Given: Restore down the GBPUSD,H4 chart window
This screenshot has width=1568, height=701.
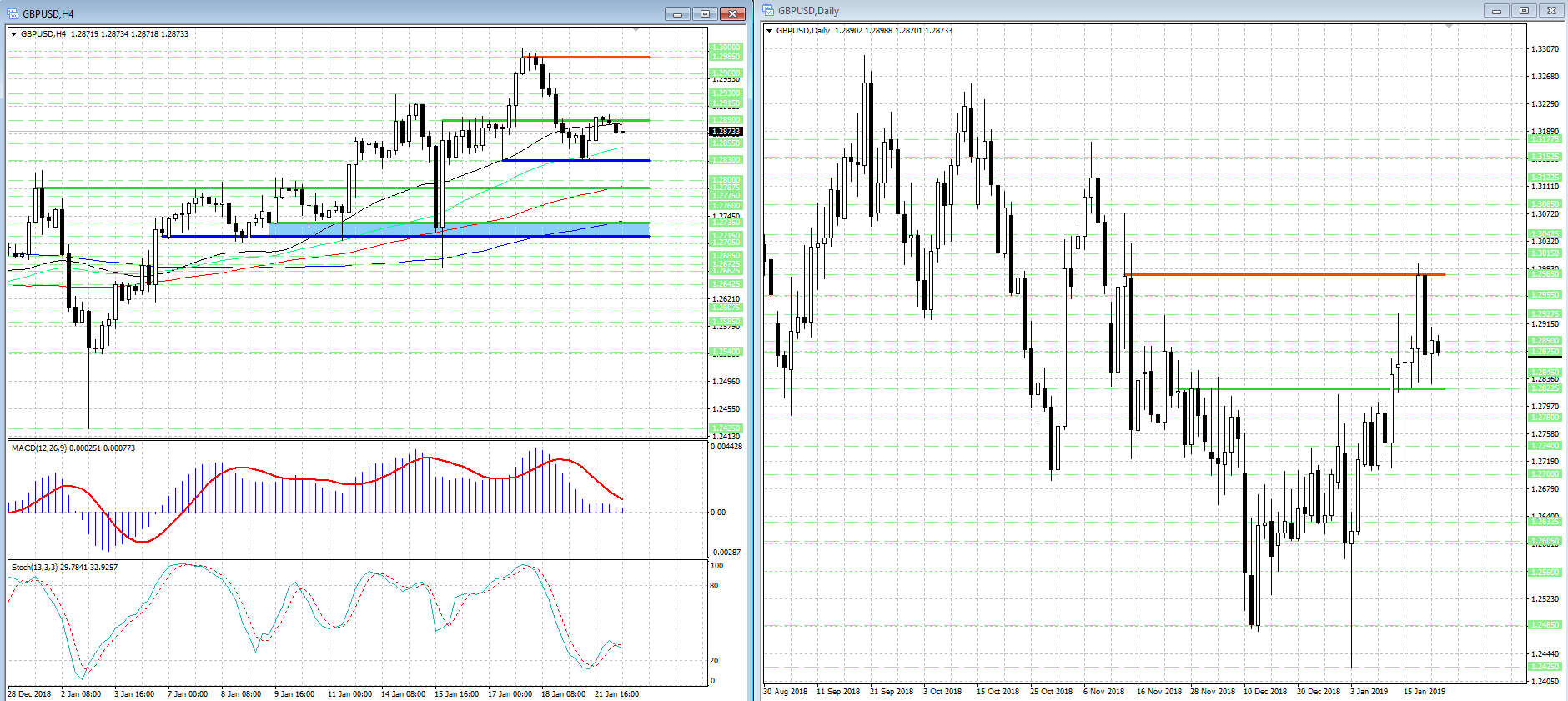Looking at the screenshot, I should point(705,13).
